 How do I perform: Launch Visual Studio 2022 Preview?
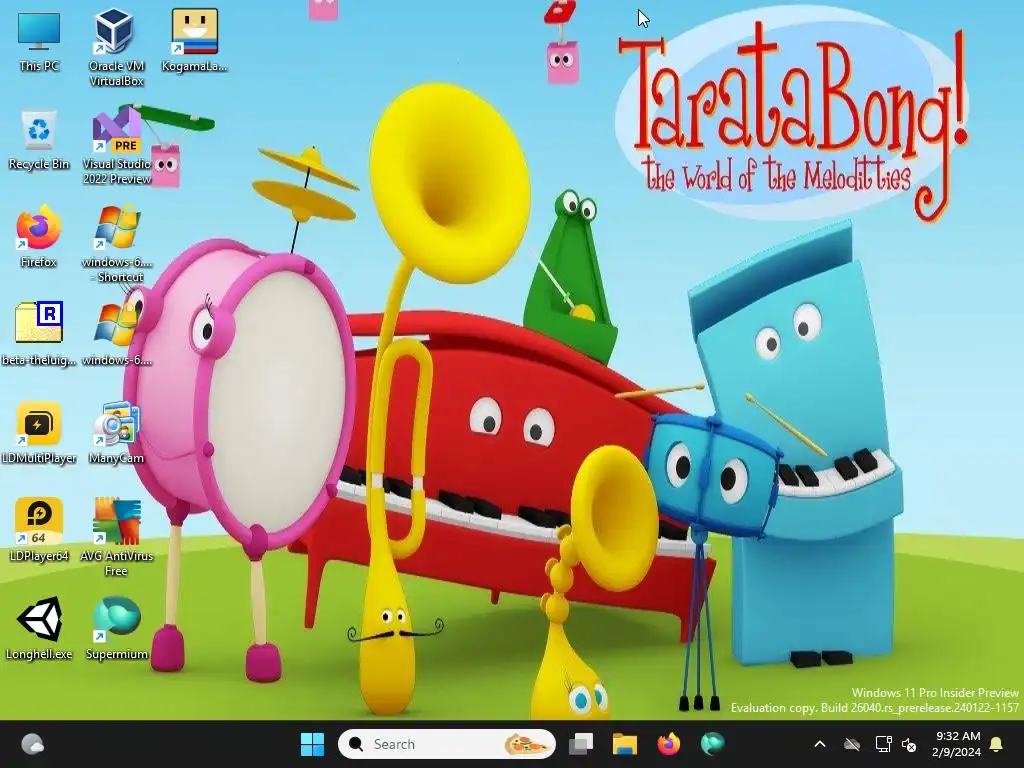point(117,147)
